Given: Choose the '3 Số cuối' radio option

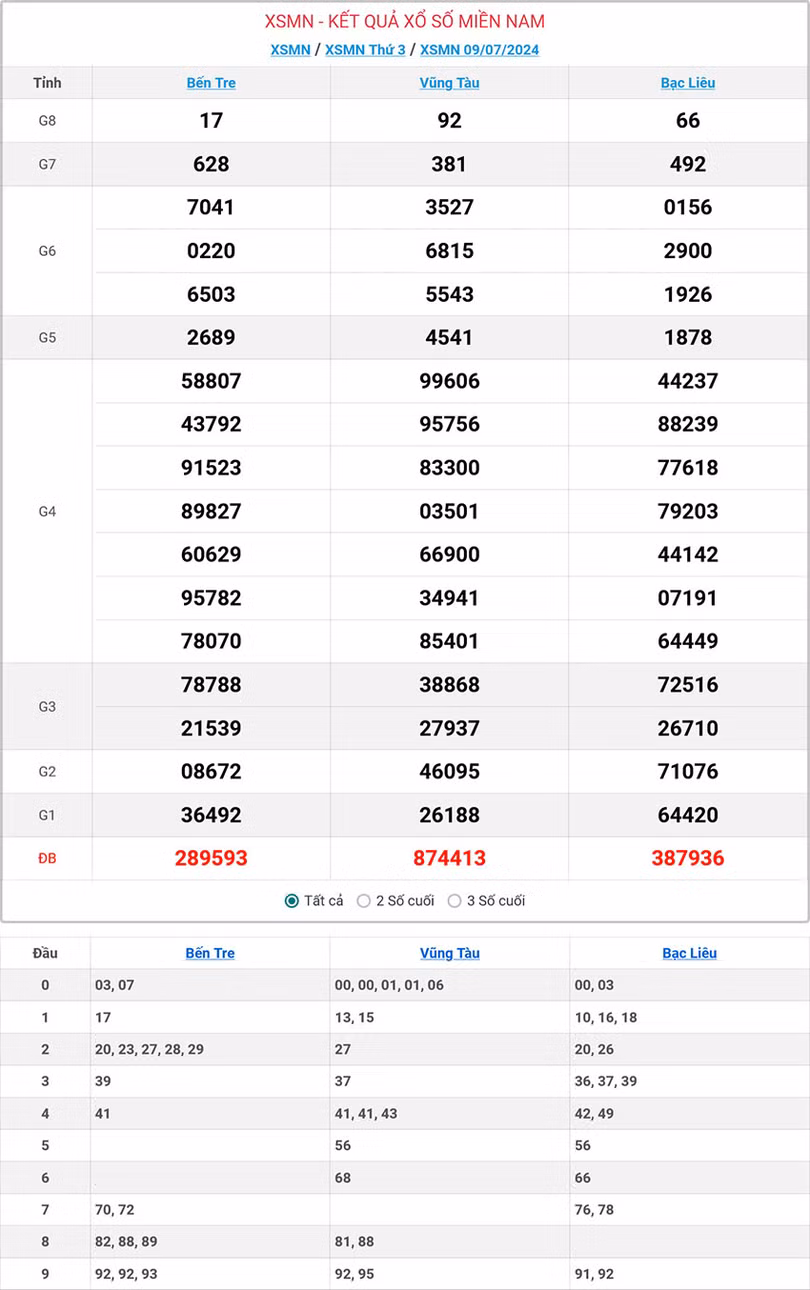Looking at the screenshot, I should click(x=455, y=901).
